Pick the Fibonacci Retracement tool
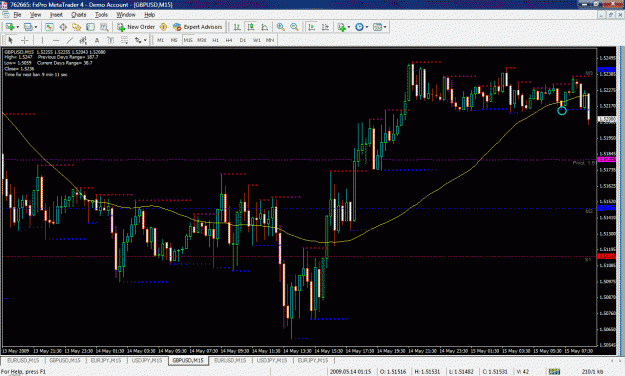The image size is (625, 376). point(124,40)
